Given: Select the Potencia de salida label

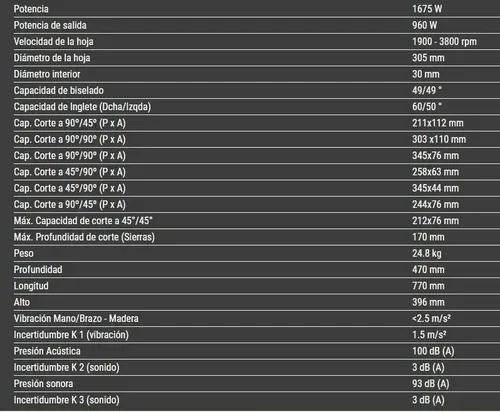Looking at the screenshot, I should (x=50, y=25).
